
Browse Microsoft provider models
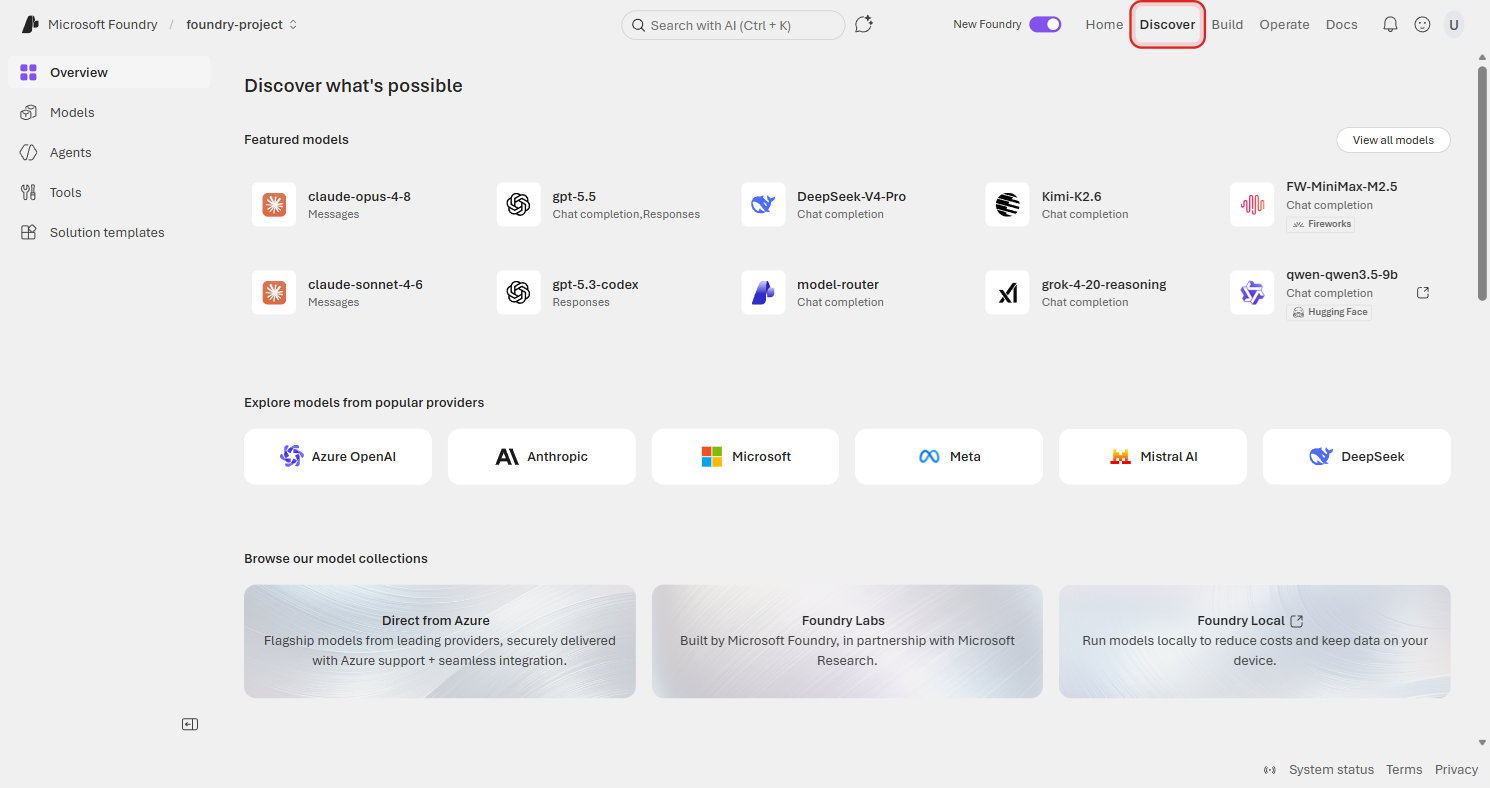pos(745,457)
